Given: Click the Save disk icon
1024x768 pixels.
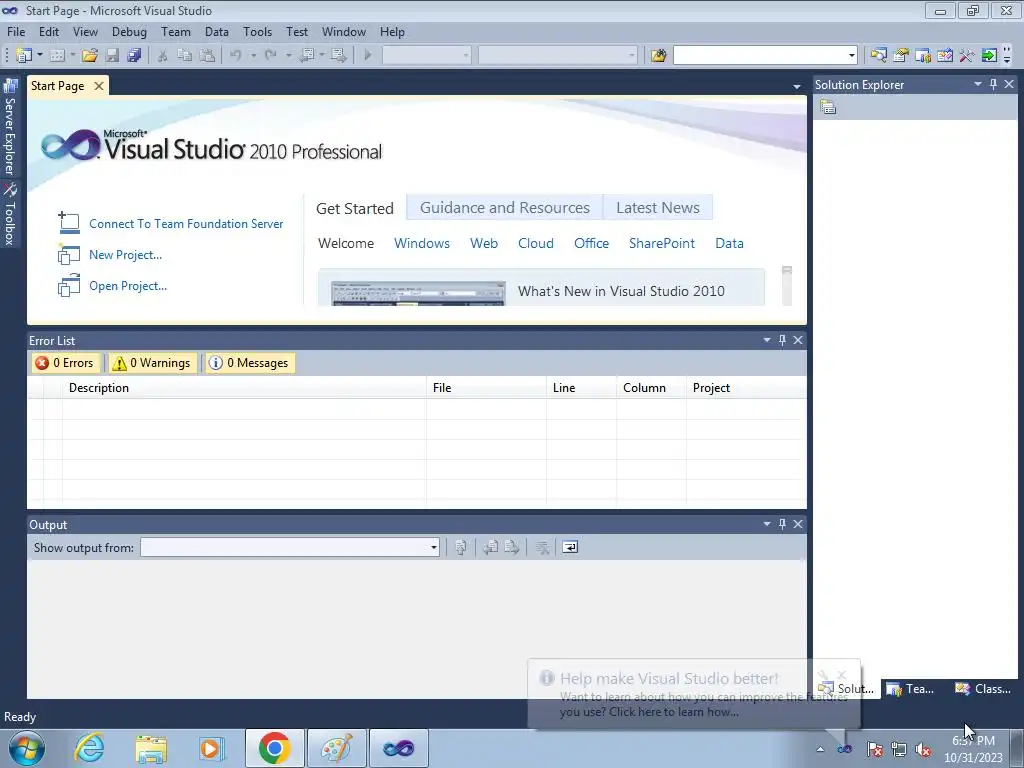Looking at the screenshot, I should 112,56.
